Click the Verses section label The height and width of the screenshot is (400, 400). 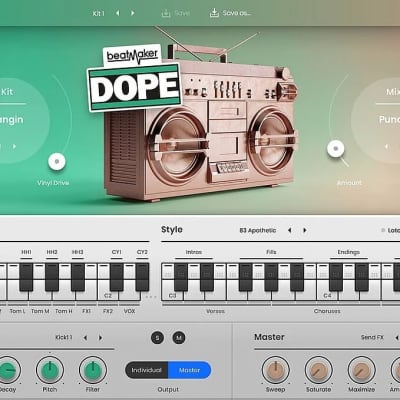pyautogui.click(x=215, y=311)
